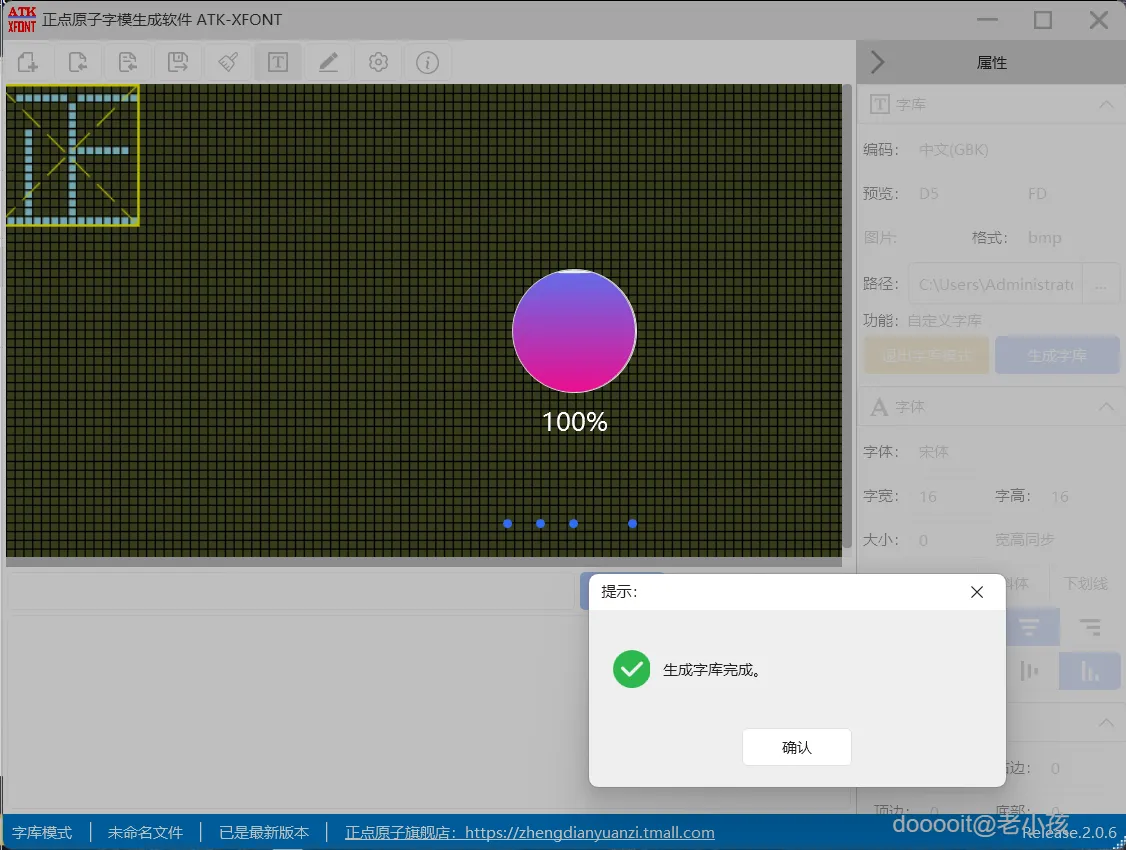The width and height of the screenshot is (1126, 850).
Task: Click the ATK XFONT application logo
Action: coord(22,19)
